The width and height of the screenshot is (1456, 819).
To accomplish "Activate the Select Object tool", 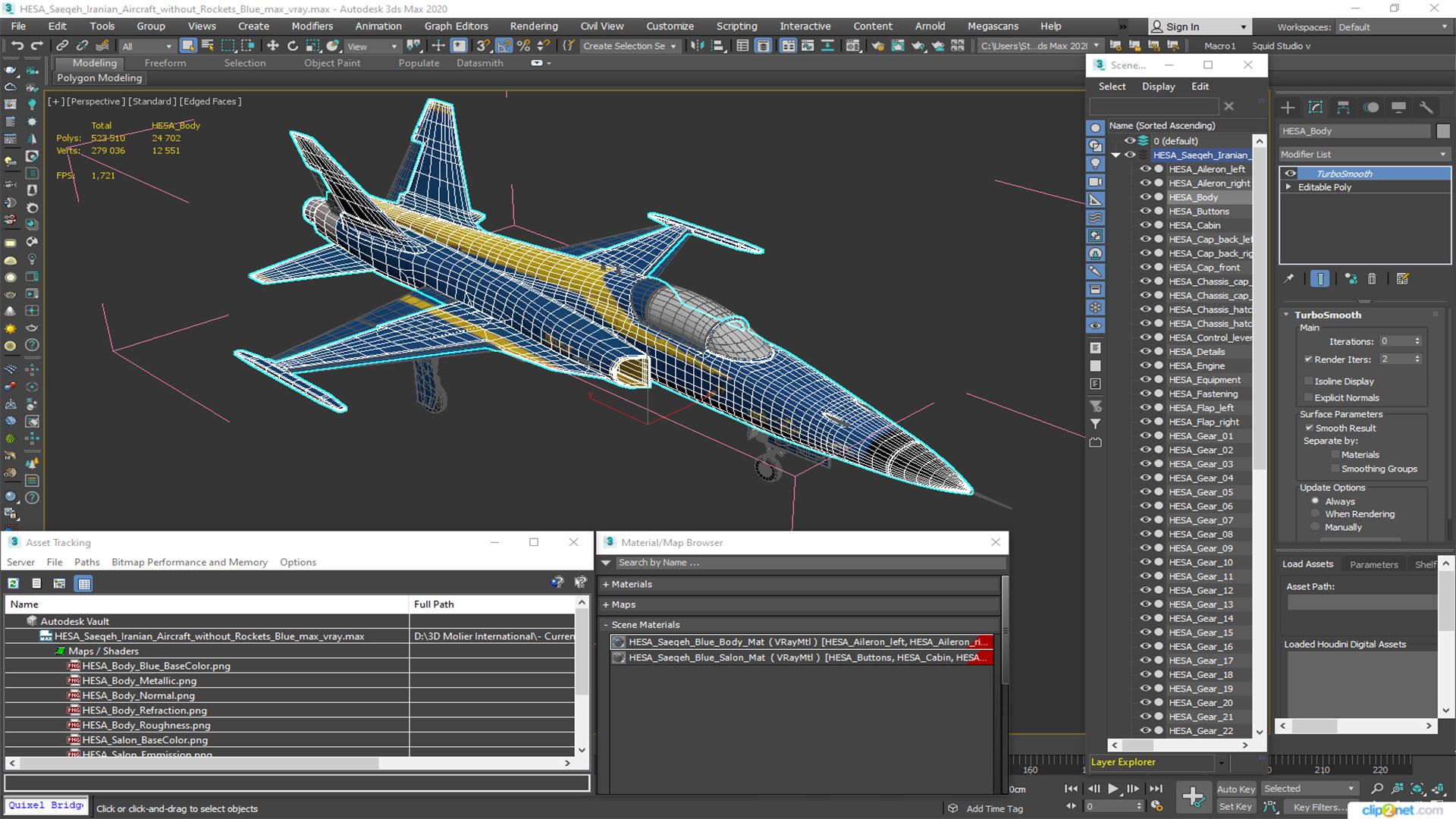I will point(188,45).
